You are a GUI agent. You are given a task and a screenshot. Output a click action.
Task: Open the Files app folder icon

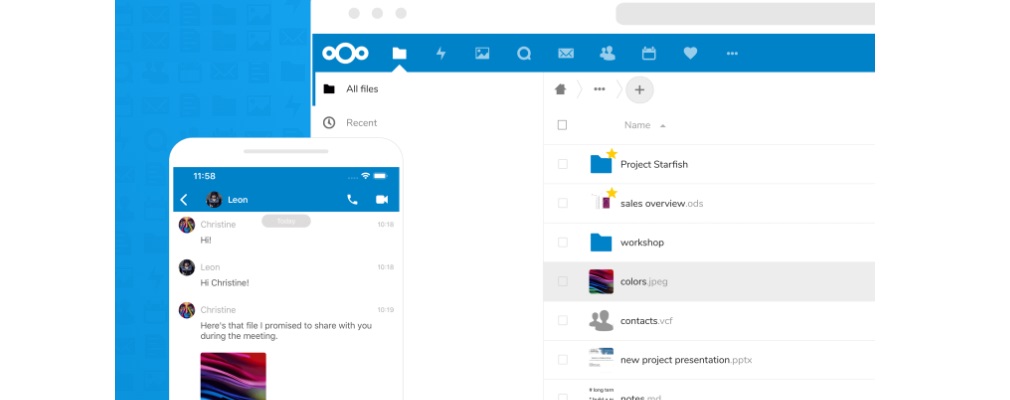399,53
